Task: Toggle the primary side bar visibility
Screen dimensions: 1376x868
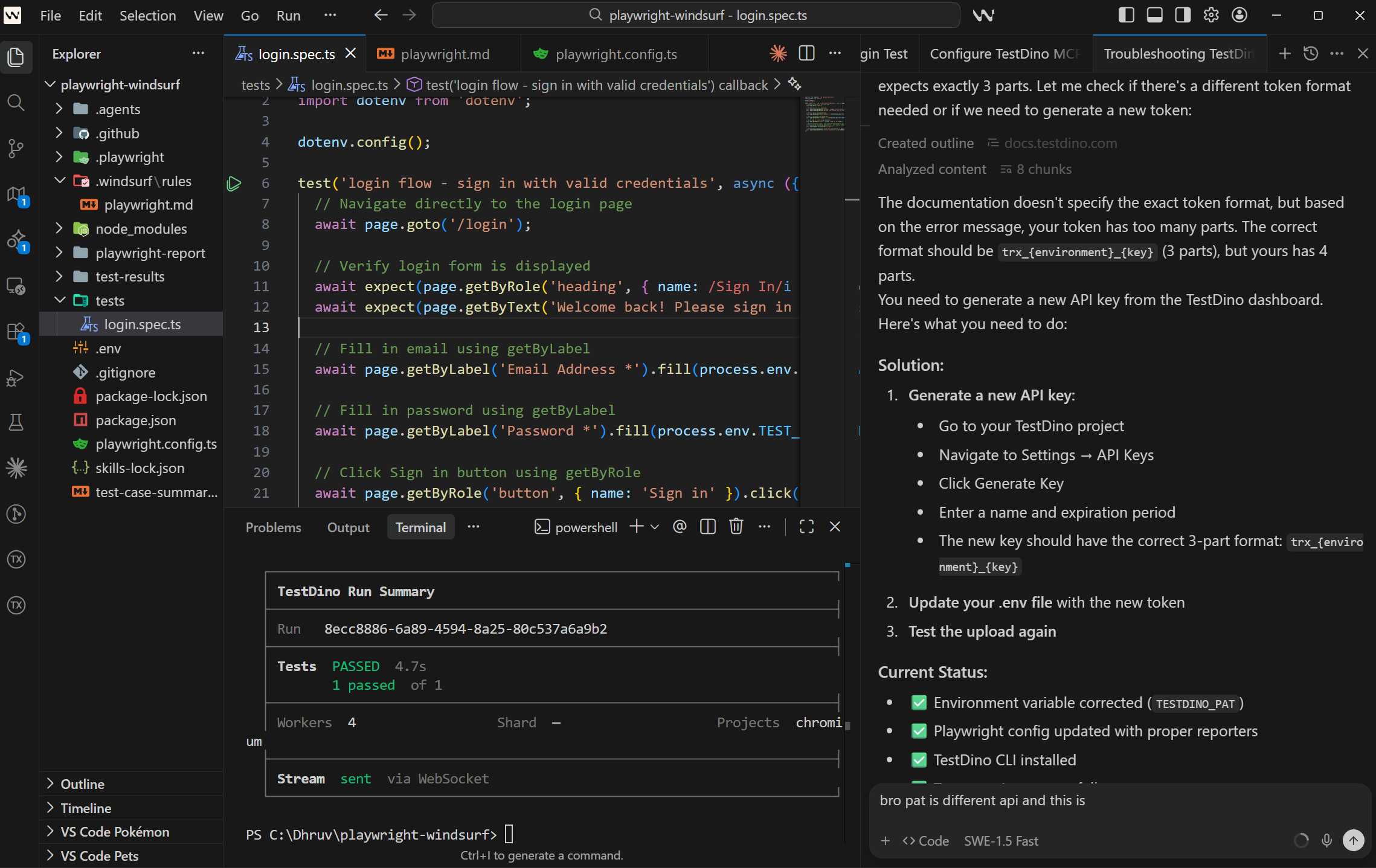Action: pos(1126,14)
